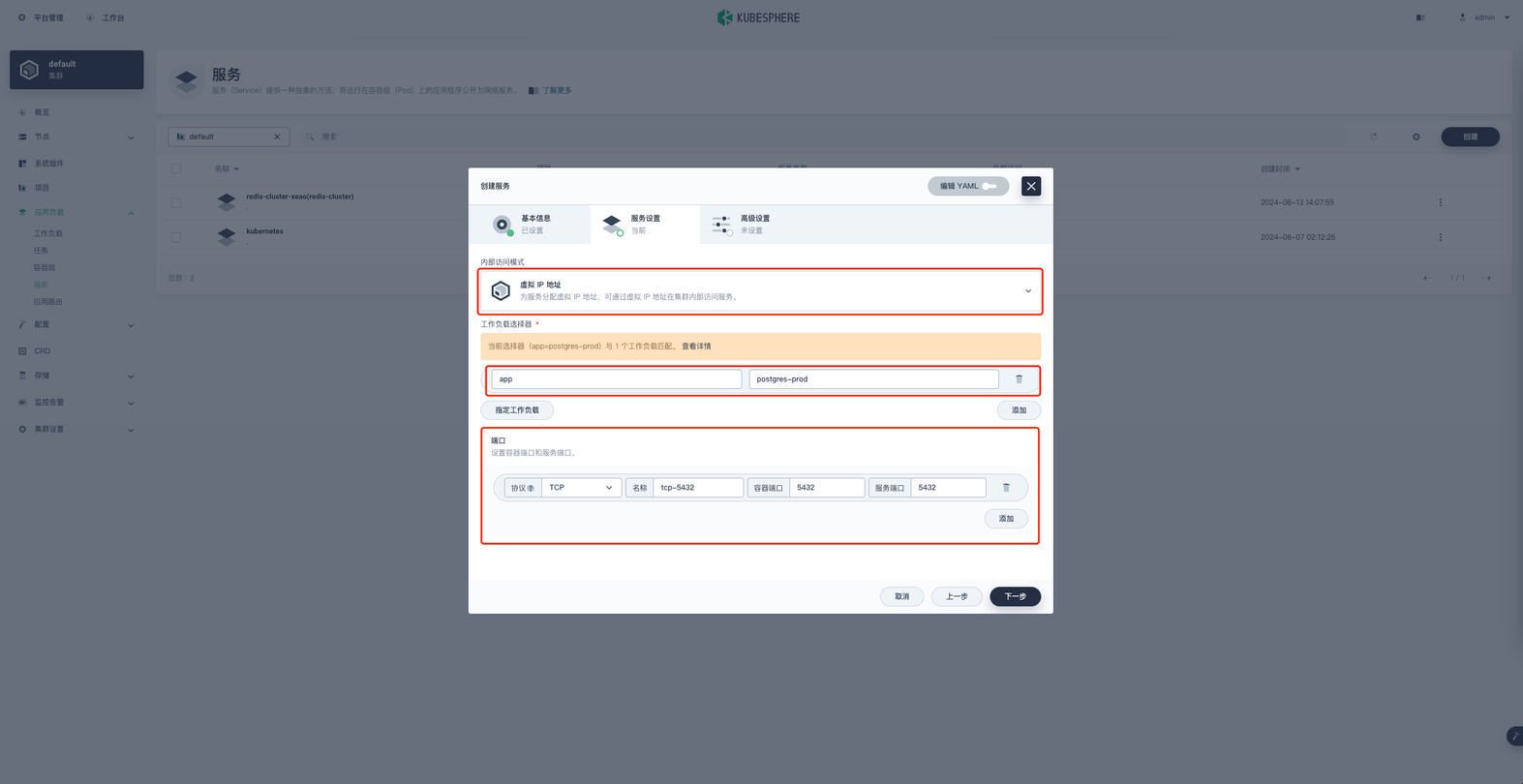1523x784 pixels.
Task: Click the 下一步 button
Action: tap(1015, 596)
